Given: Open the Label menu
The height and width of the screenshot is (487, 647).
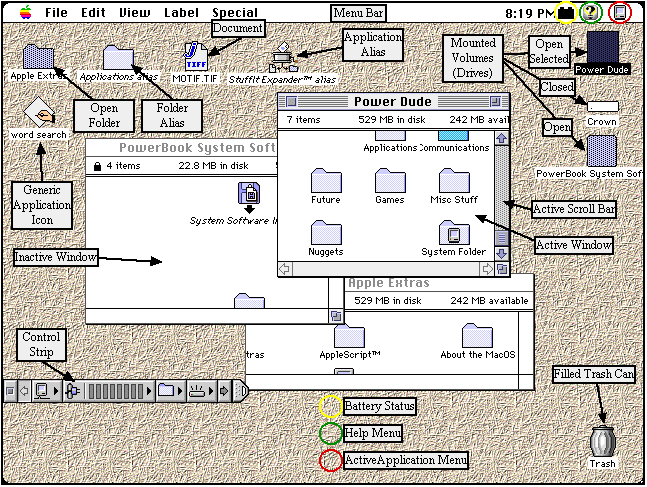Looking at the screenshot, I should (x=181, y=13).
